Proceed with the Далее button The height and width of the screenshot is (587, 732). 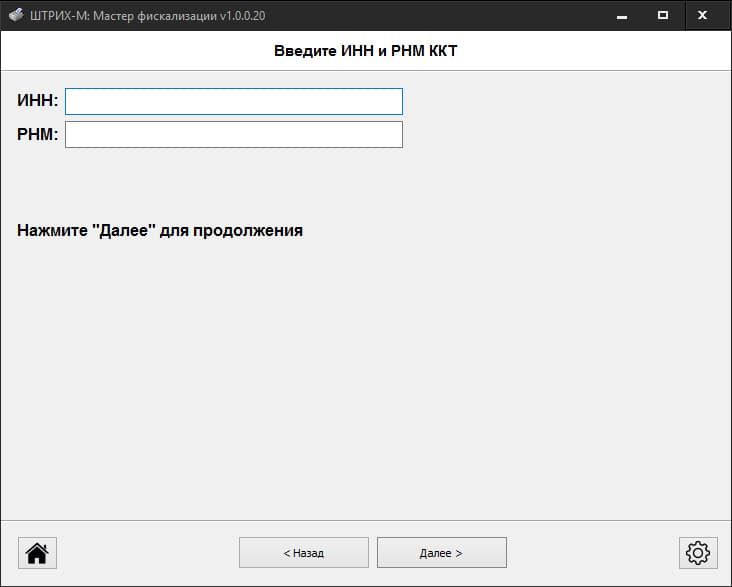442,553
